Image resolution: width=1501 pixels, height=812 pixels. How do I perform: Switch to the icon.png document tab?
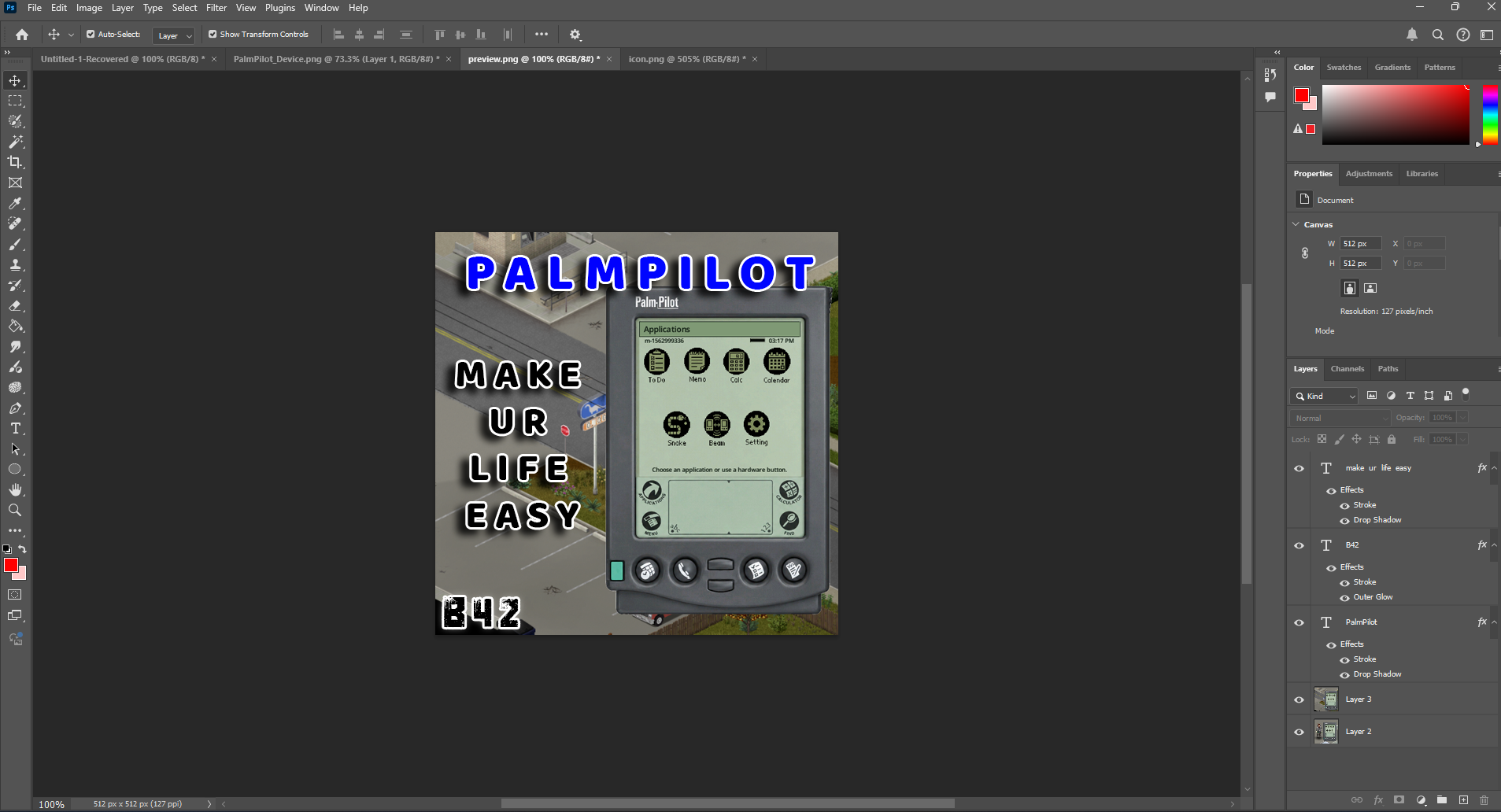687,59
